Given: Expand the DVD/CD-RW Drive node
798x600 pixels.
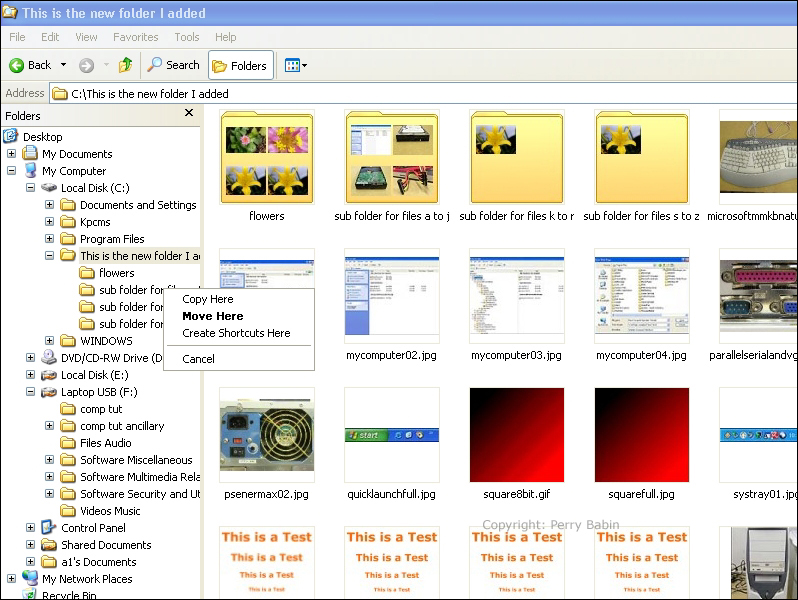Looking at the screenshot, I should click(31, 358).
